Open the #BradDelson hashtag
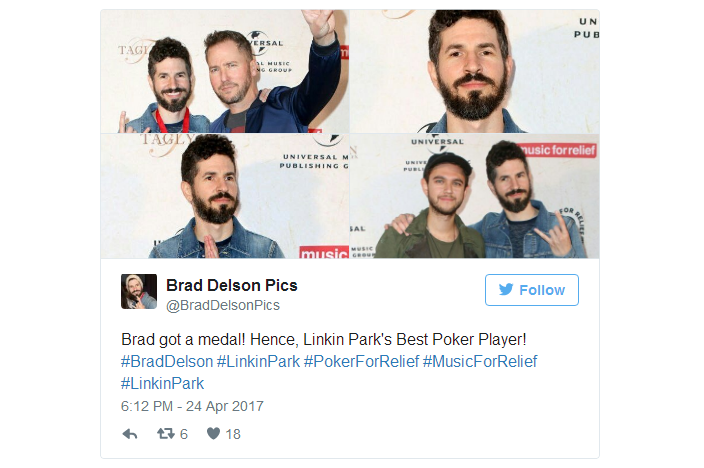This screenshot has height=468, width=704. click(167, 362)
